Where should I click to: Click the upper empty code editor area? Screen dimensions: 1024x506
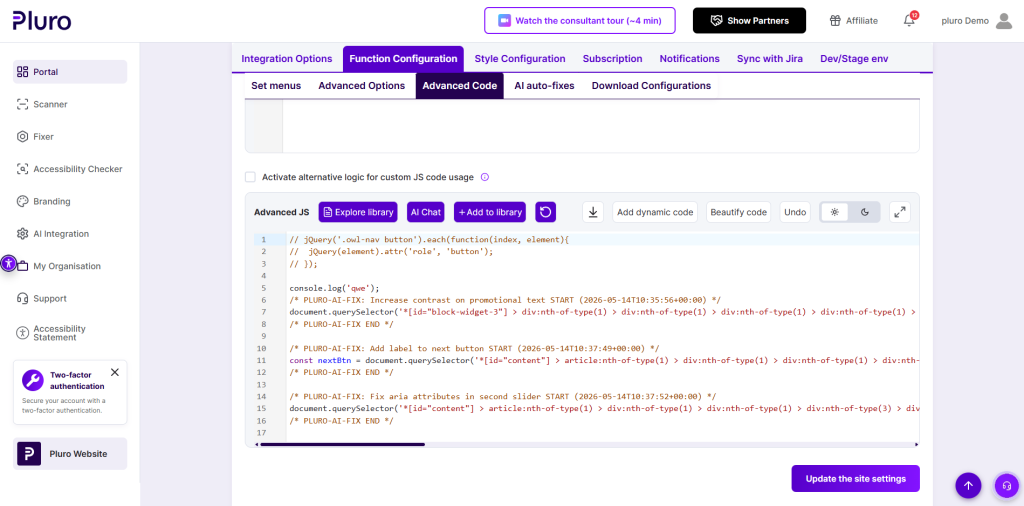(601, 125)
